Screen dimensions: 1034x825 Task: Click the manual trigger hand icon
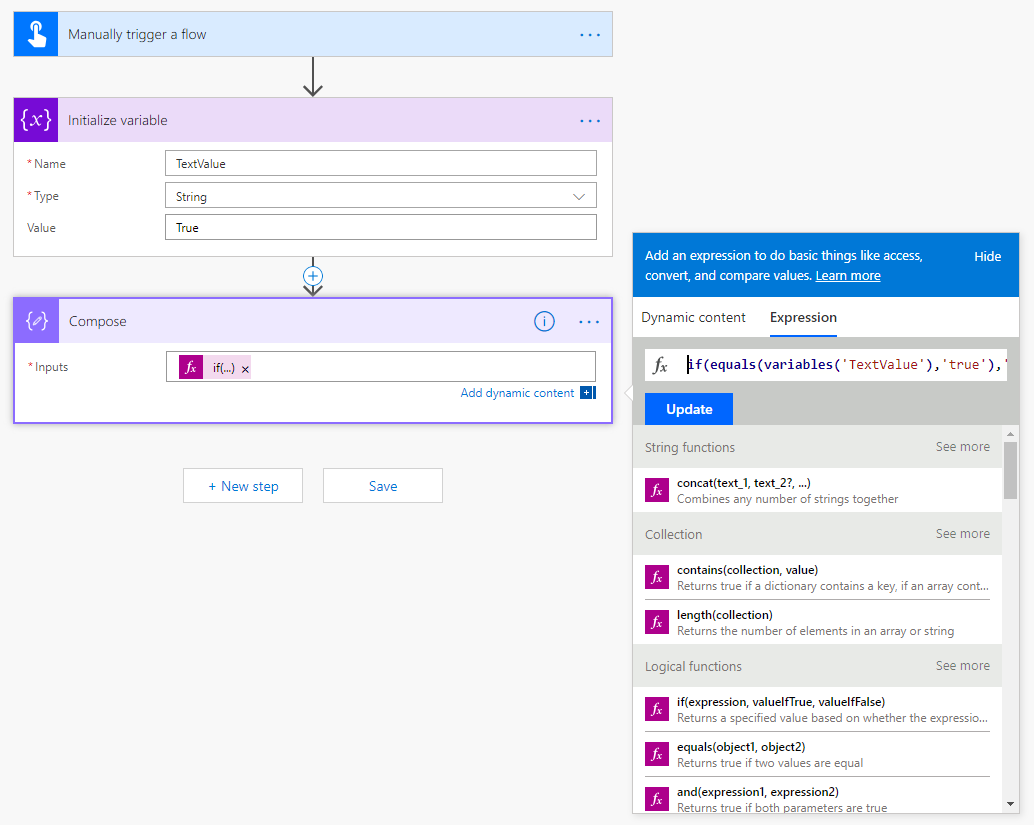click(36, 34)
